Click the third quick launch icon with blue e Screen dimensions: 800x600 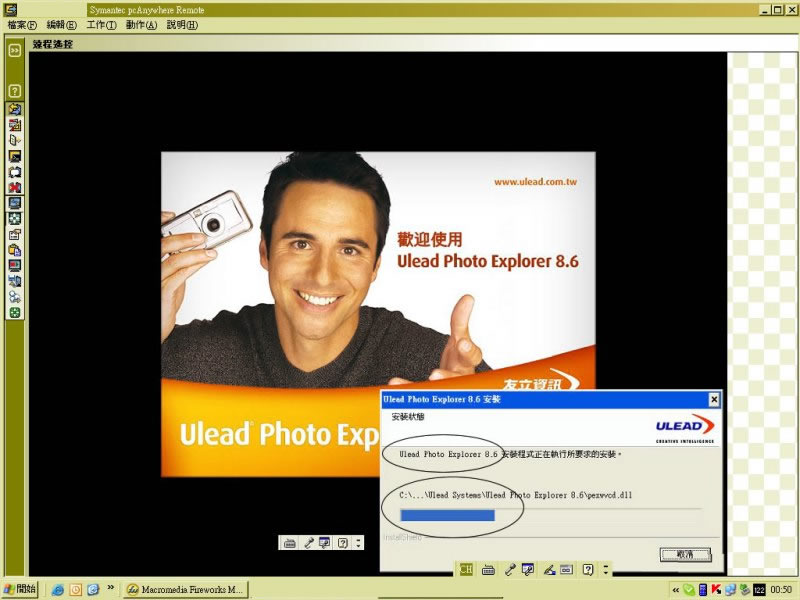coord(93,590)
